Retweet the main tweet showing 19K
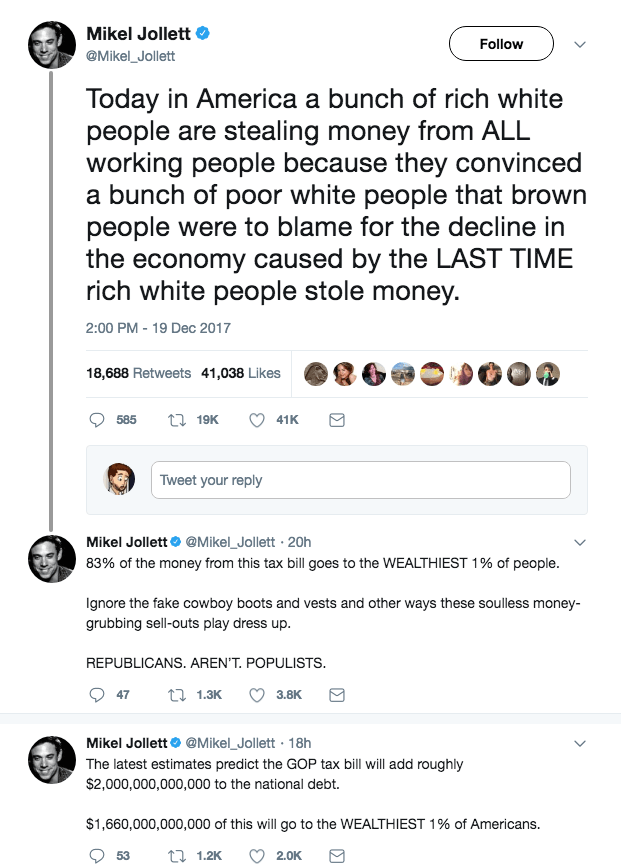Screen dimensions: 621x864 178,420
